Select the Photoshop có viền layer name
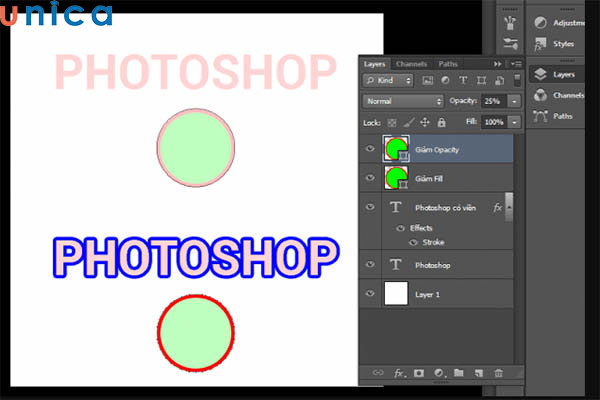 click(445, 208)
